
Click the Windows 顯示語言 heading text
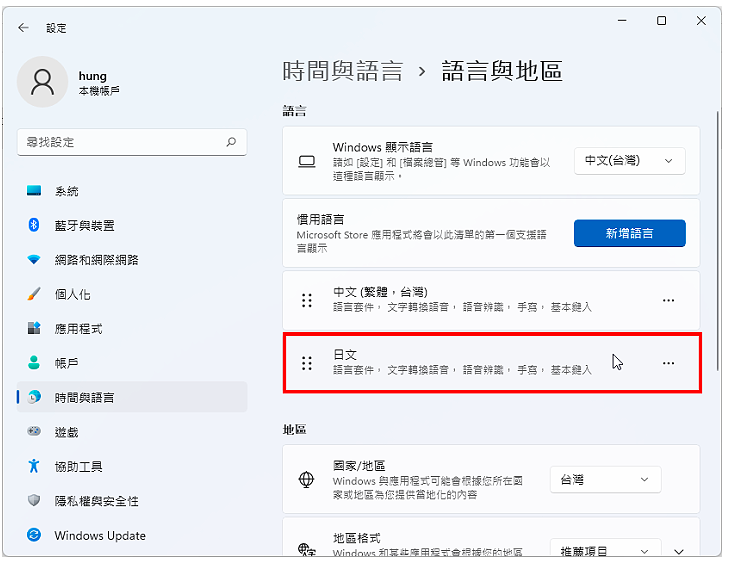pyautogui.click(x=382, y=147)
